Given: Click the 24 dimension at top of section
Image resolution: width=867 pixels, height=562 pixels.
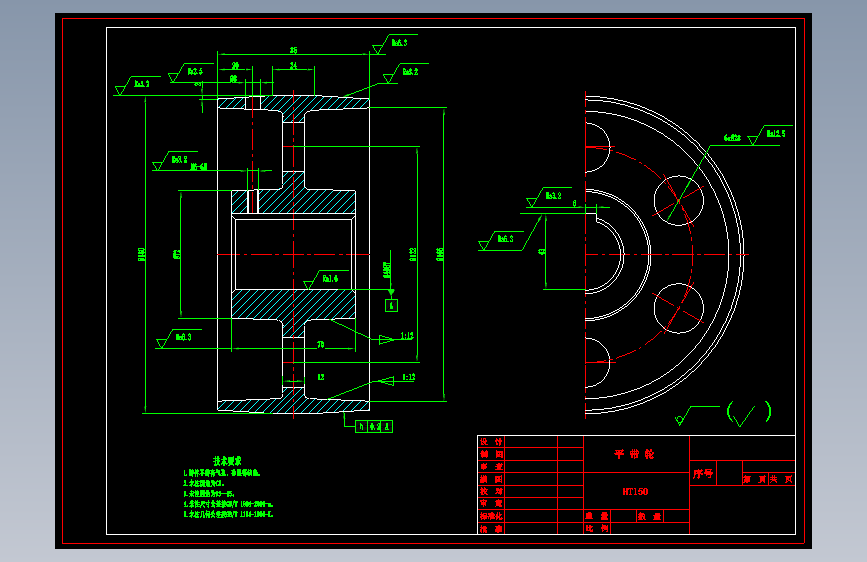Looking at the screenshot, I should click(x=294, y=65).
